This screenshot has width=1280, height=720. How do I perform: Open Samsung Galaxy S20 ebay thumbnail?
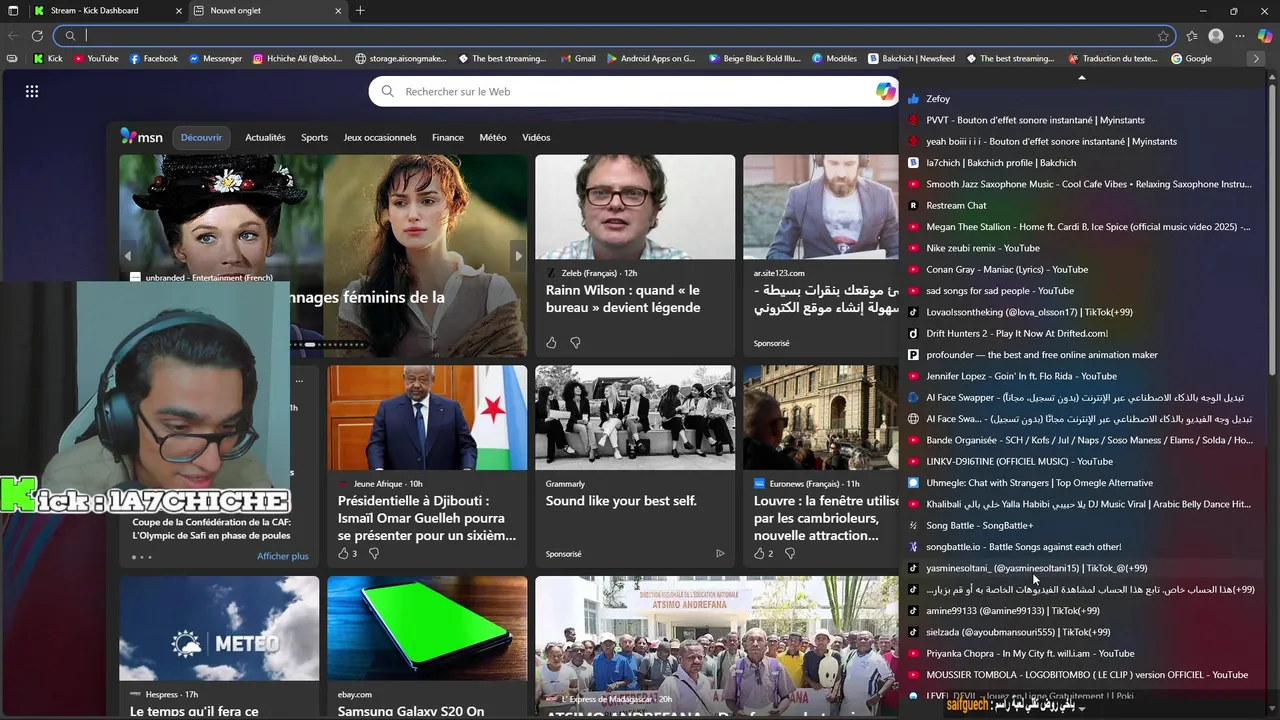(x=427, y=628)
